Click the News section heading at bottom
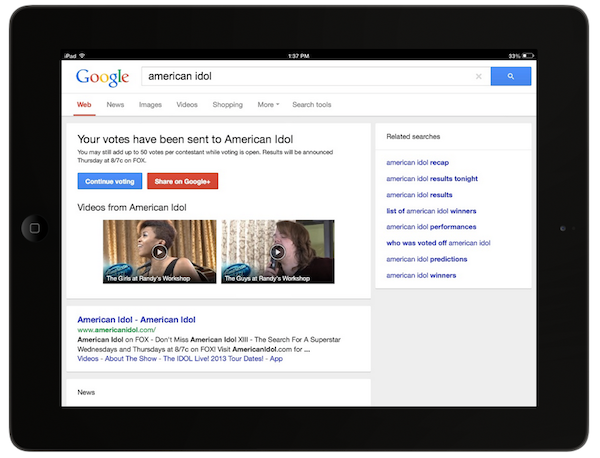 86,392
